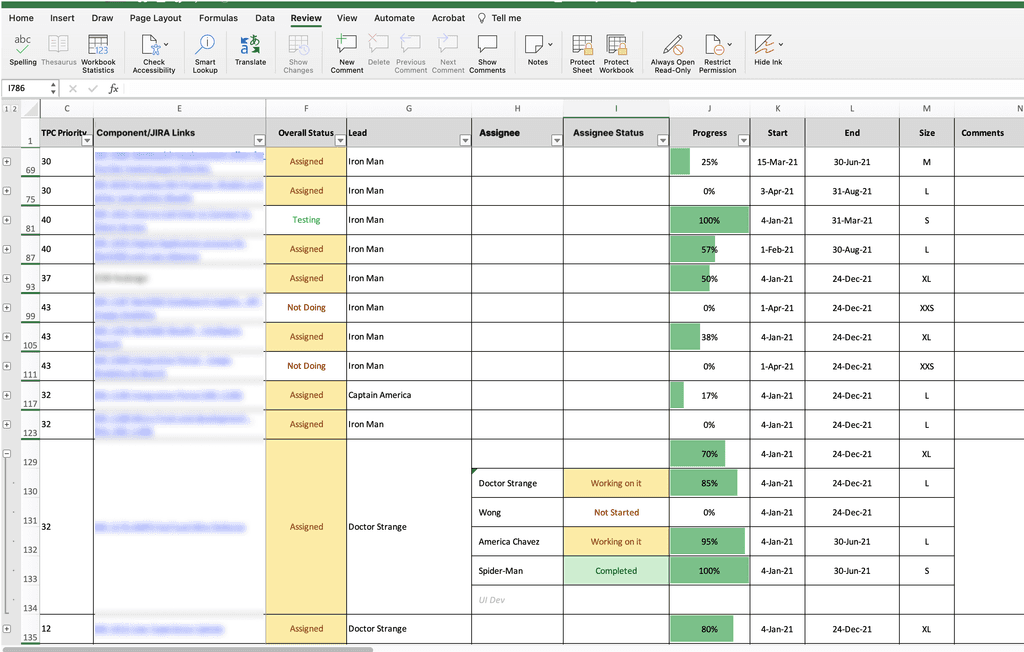Screen dimensions: 1024x652
Task: Go to Previous Comment
Action: tap(410, 54)
